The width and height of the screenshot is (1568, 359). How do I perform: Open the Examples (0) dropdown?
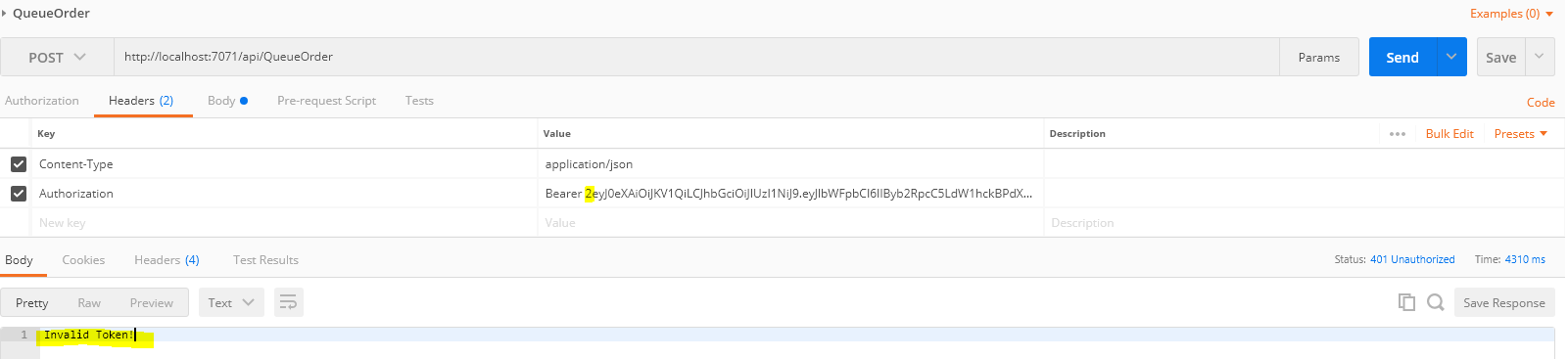[x=1511, y=14]
